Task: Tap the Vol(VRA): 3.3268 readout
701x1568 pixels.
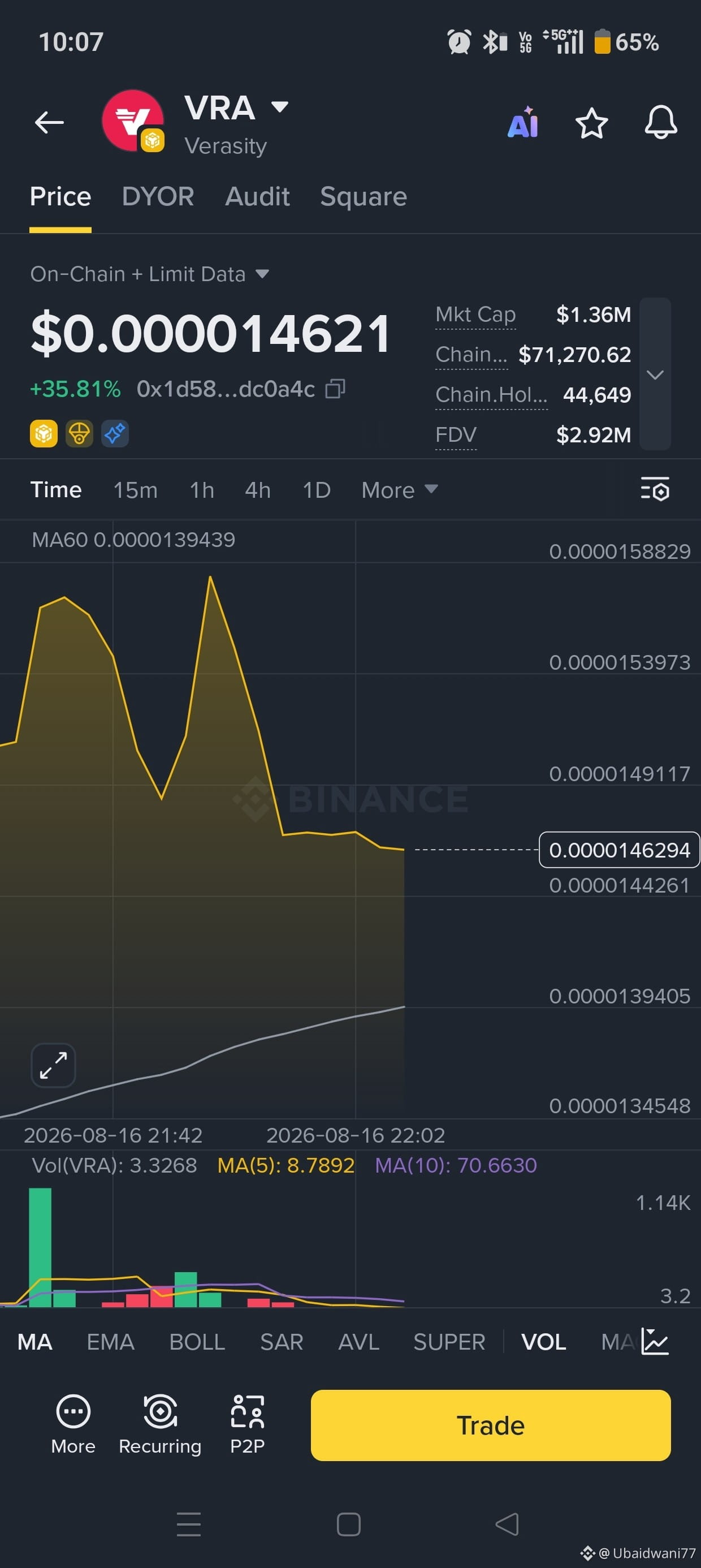Action: click(x=114, y=1166)
